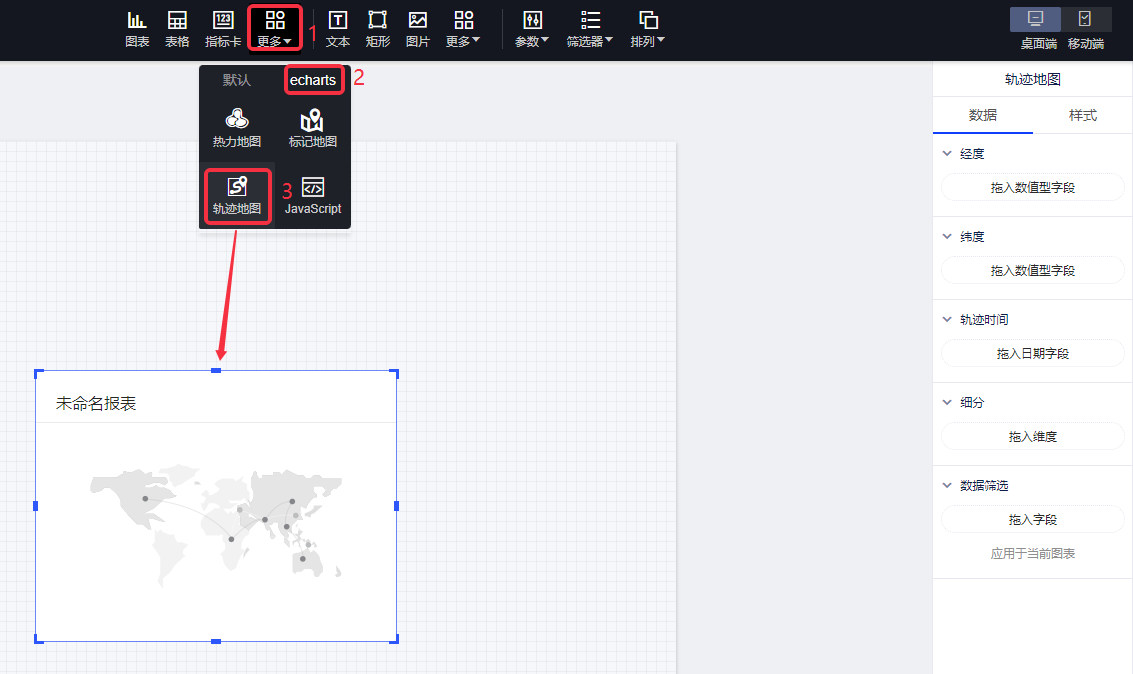Choose 轨迹地图 trajectory map option
Viewport: 1133px width, 674px height.
(x=237, y=196)
